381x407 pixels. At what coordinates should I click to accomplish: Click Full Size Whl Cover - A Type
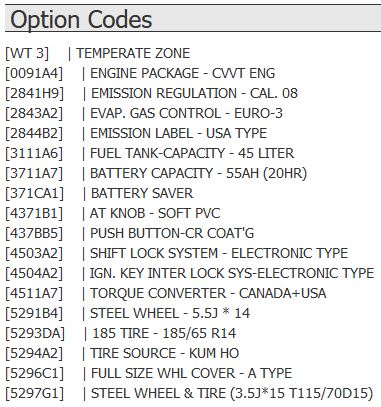[148, 373]
